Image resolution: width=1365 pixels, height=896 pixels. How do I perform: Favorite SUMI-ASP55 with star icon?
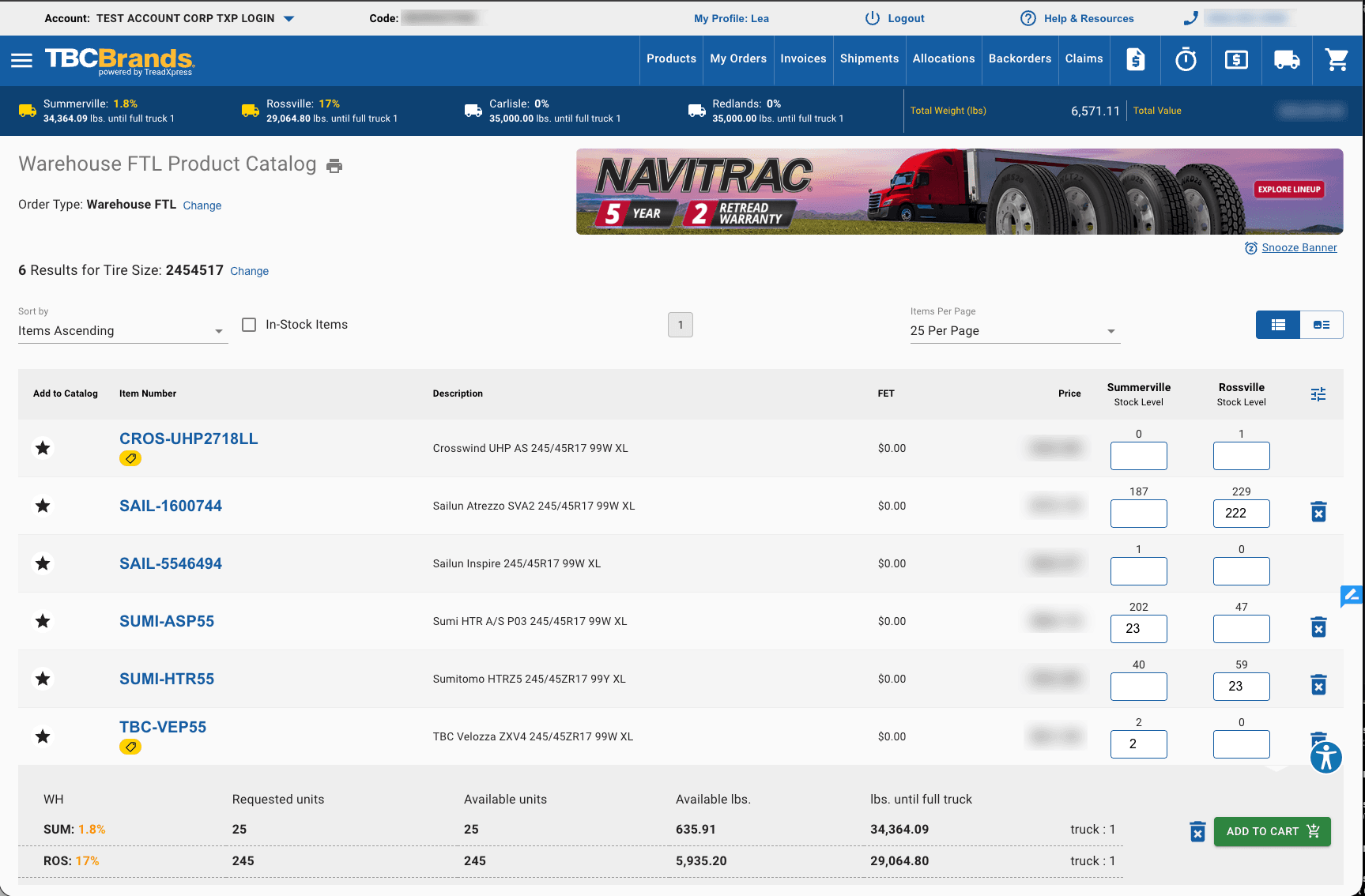click(x=43, y=621)
